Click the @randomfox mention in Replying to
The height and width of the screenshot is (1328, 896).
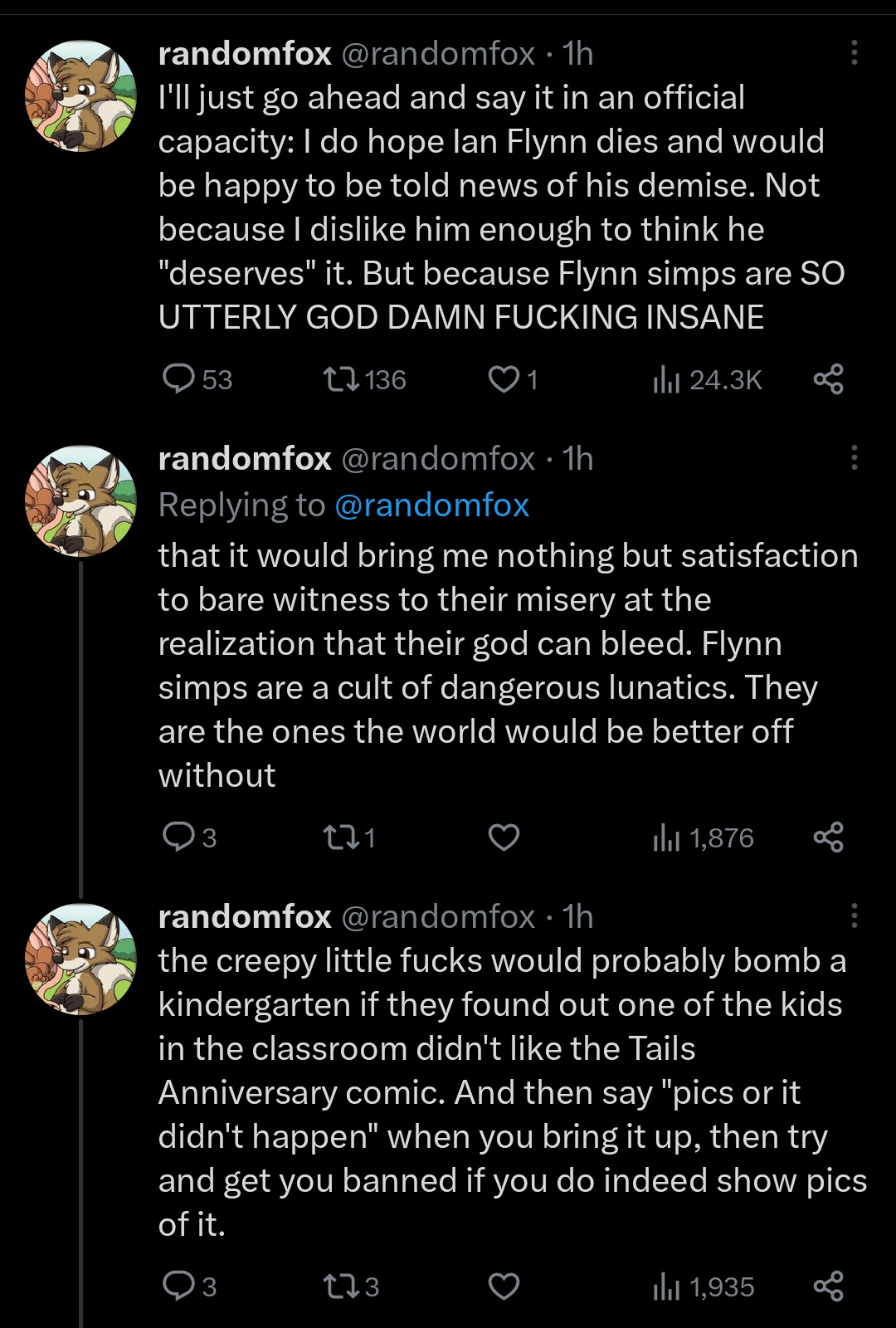(431, 505)
